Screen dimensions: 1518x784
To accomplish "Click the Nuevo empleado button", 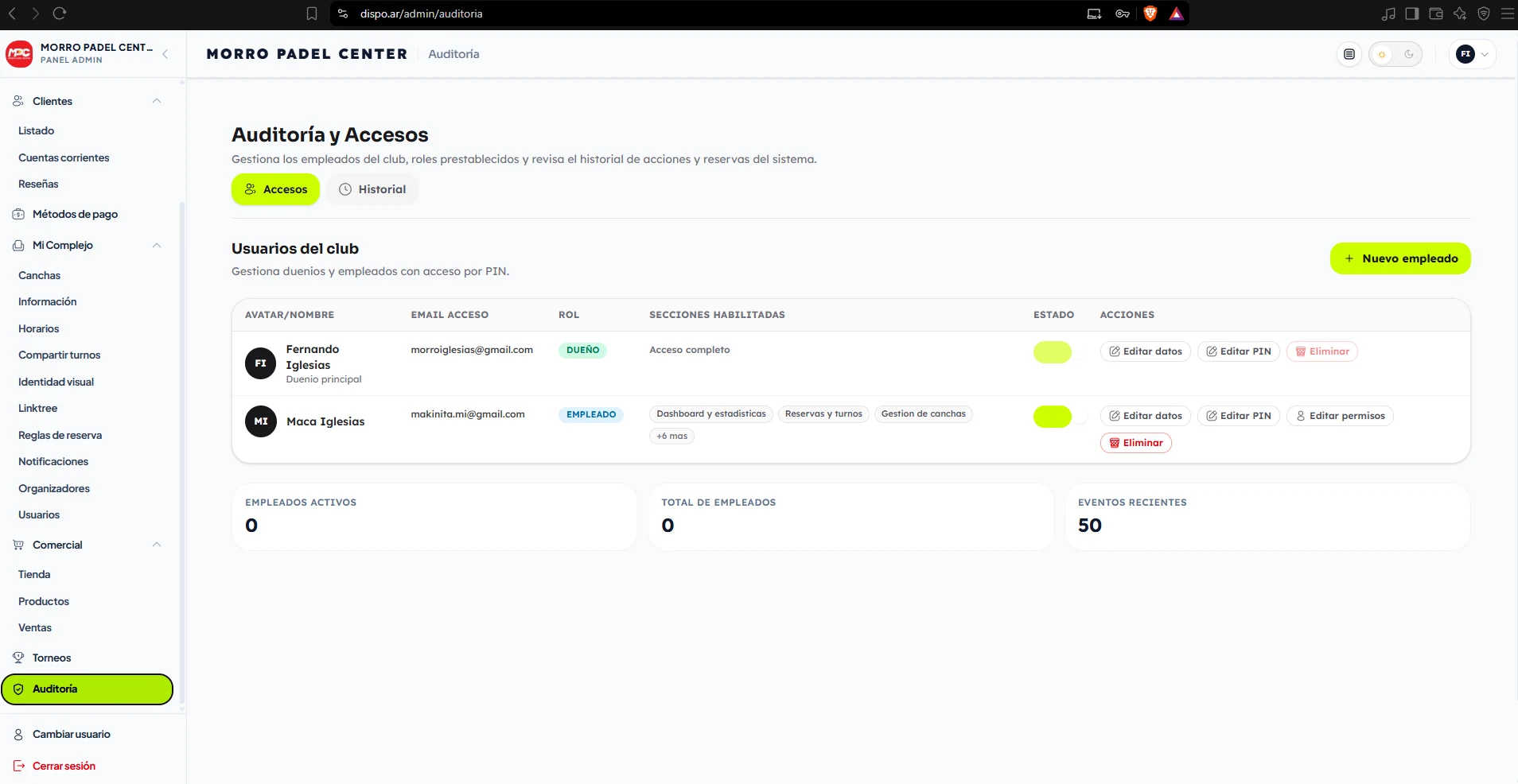I will (x=1400, y=258).
